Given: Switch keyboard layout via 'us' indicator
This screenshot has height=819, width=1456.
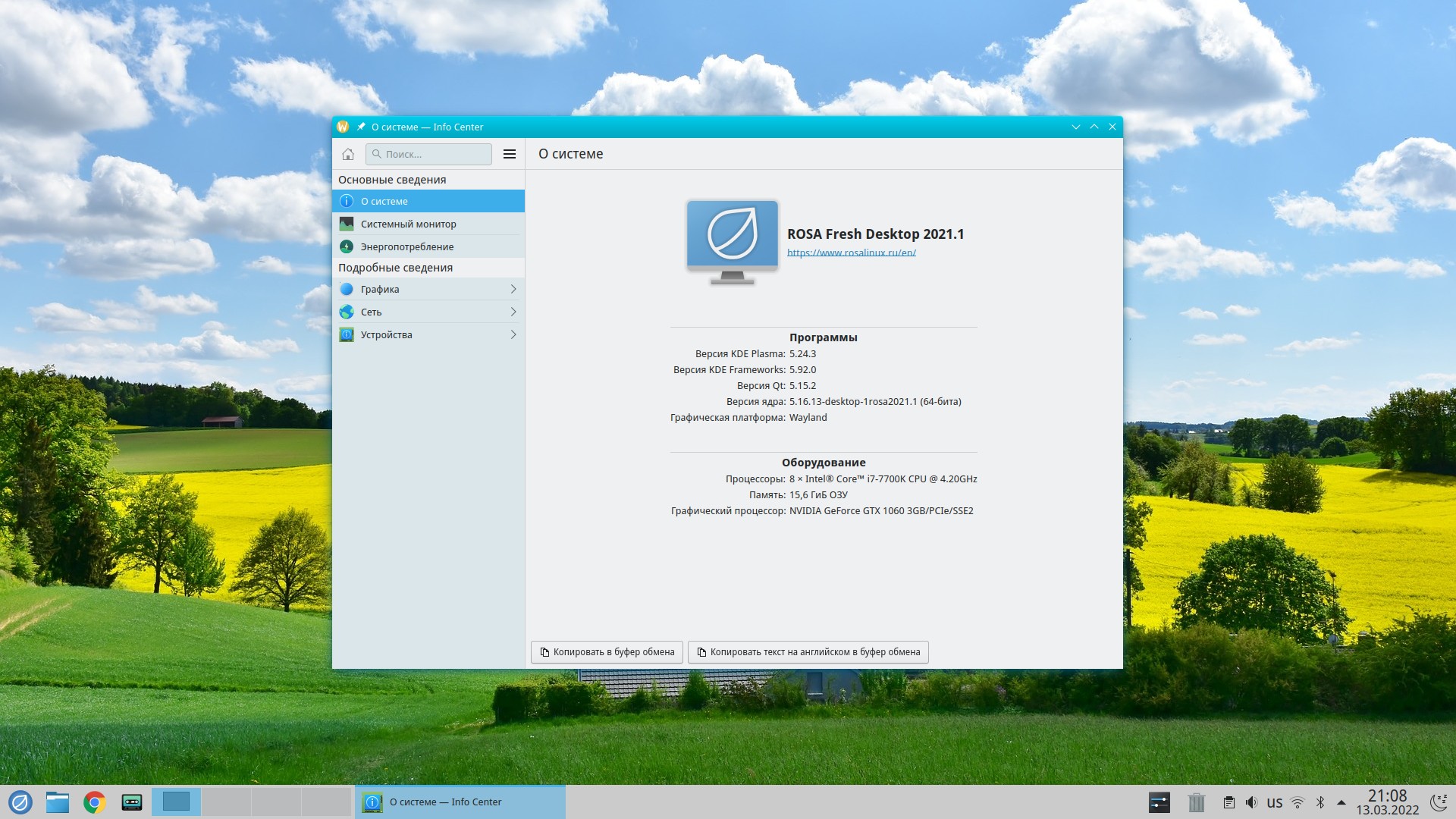Looking at the screenshot, I should click(1274, 802).
